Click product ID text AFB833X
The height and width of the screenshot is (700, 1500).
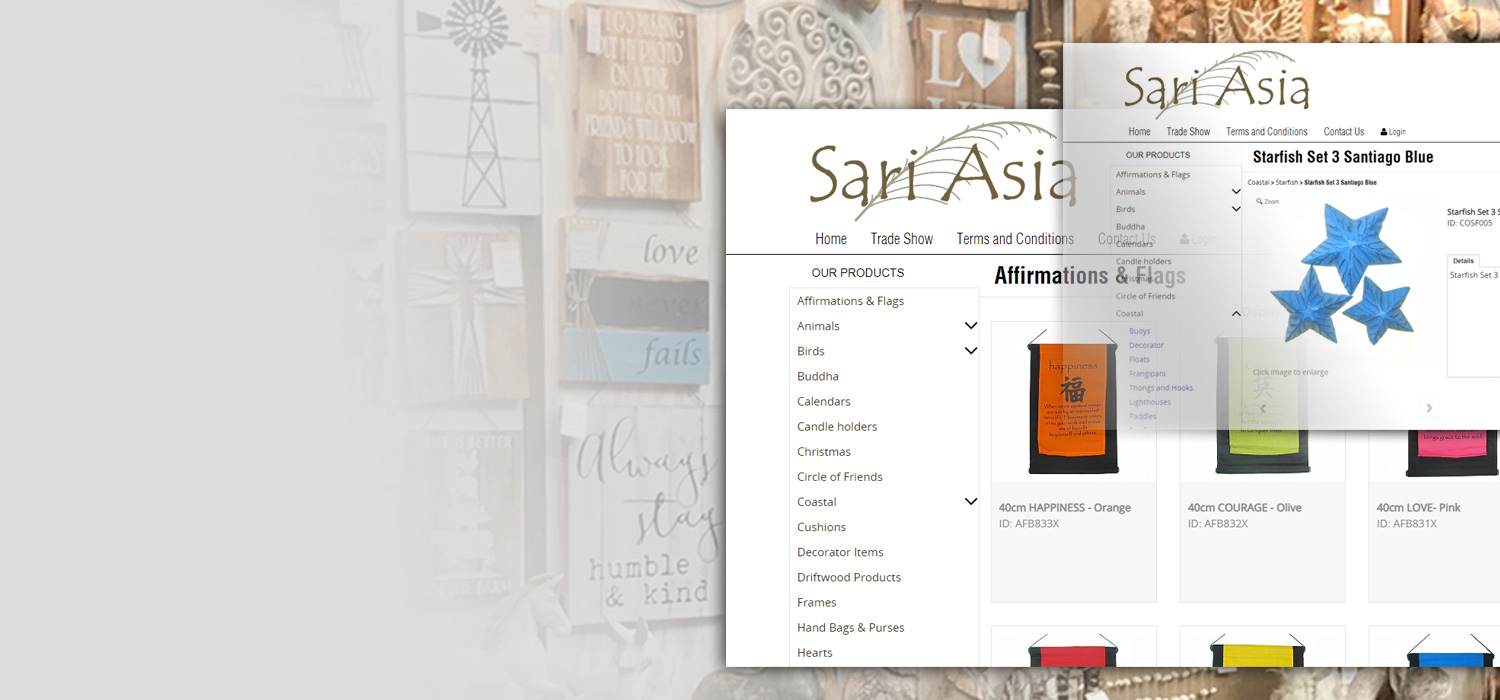click(x=1029, y=524)
